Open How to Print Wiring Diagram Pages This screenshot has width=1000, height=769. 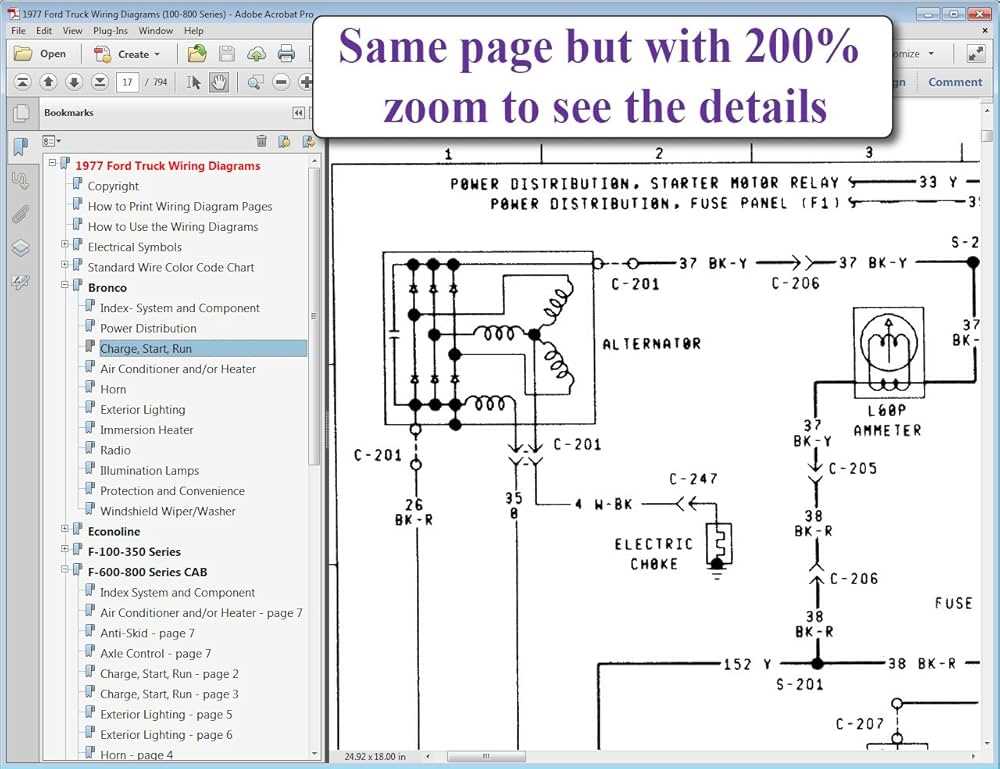point(180,207)
